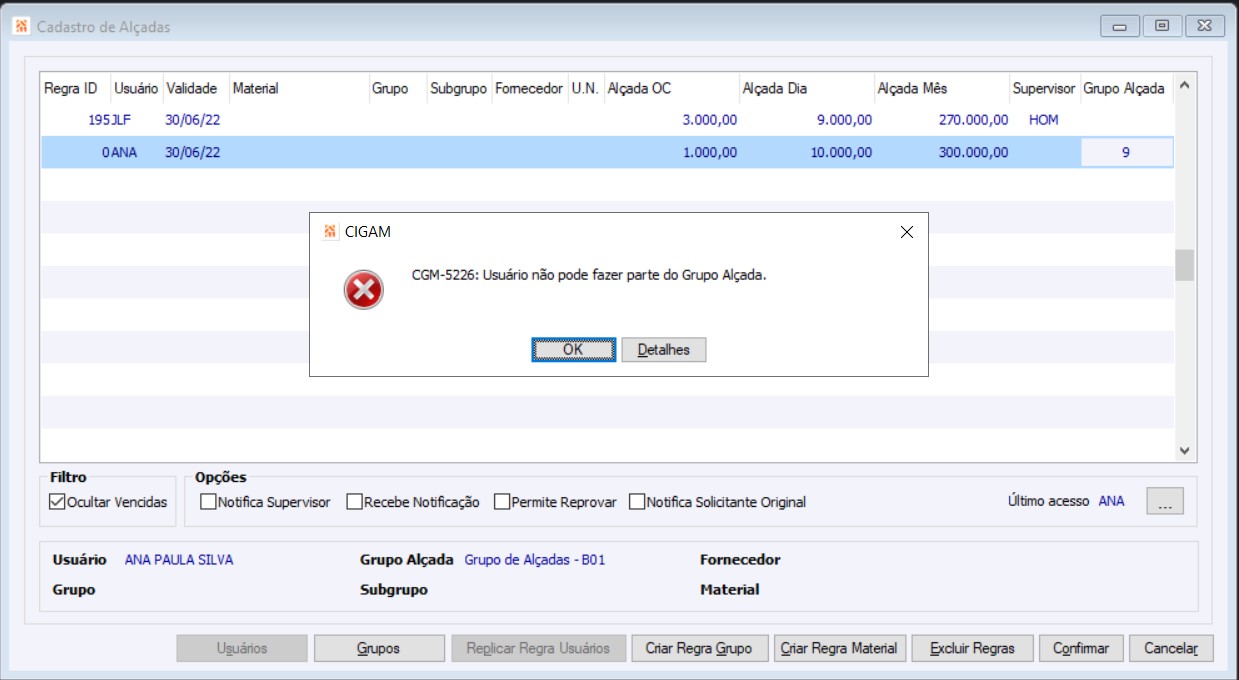Maximize the Cadastro de Alçadas window
The width and height of the screenshot is (1239, 680).
click(x=1162, y=27)
